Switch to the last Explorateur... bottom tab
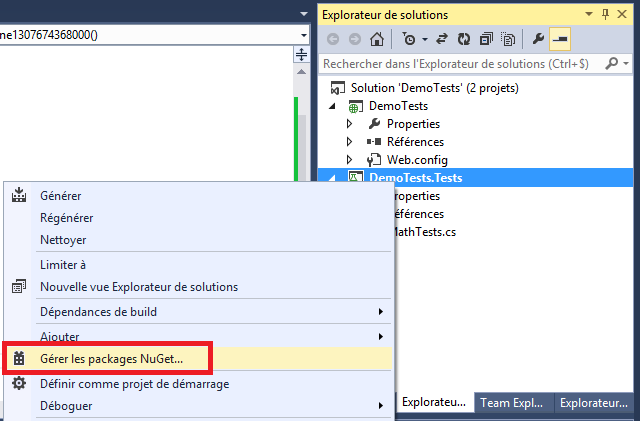Viewport: 642px width, 421px height. [594, 403]
